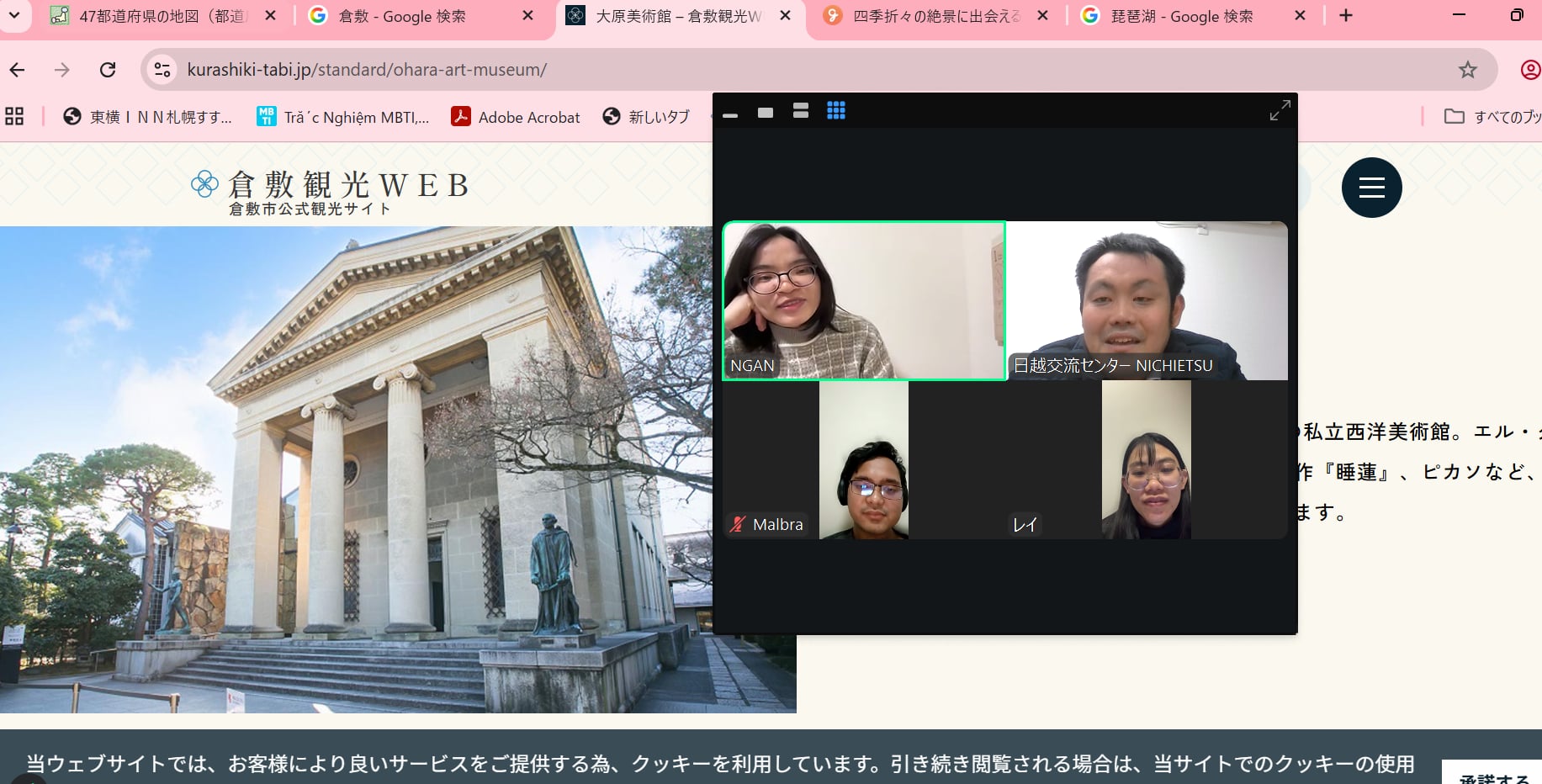Click the 倉敷観光WEB site logo

(x=330, y=192)
